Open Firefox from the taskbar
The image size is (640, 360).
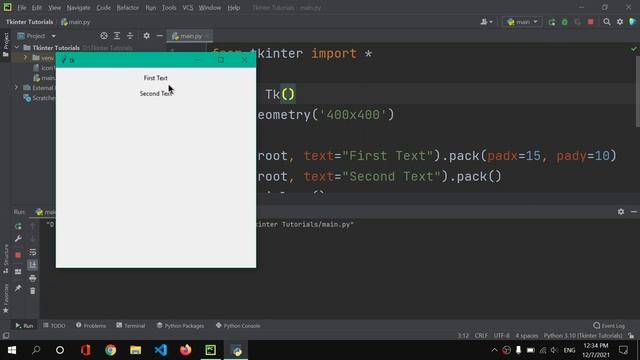186,350
